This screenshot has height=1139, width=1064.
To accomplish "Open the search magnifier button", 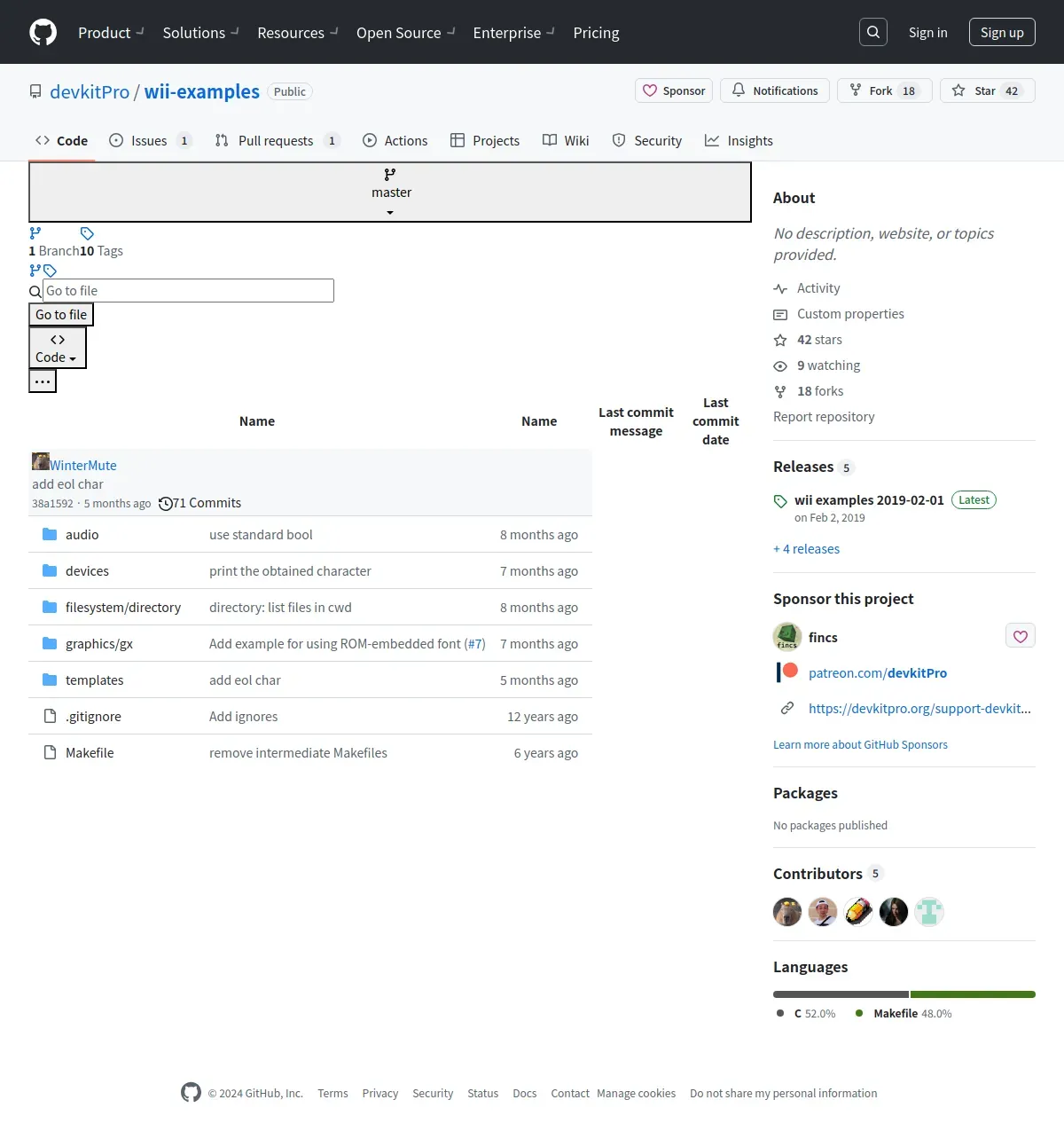I will tap(873, 32).
